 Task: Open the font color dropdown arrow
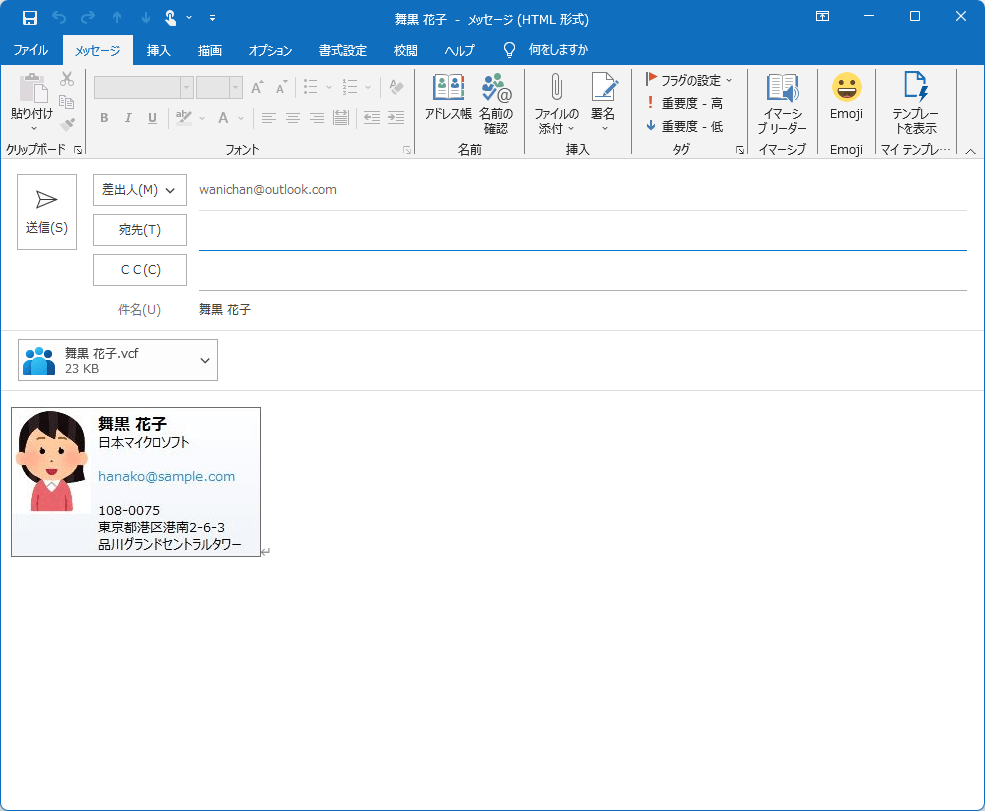241,118
